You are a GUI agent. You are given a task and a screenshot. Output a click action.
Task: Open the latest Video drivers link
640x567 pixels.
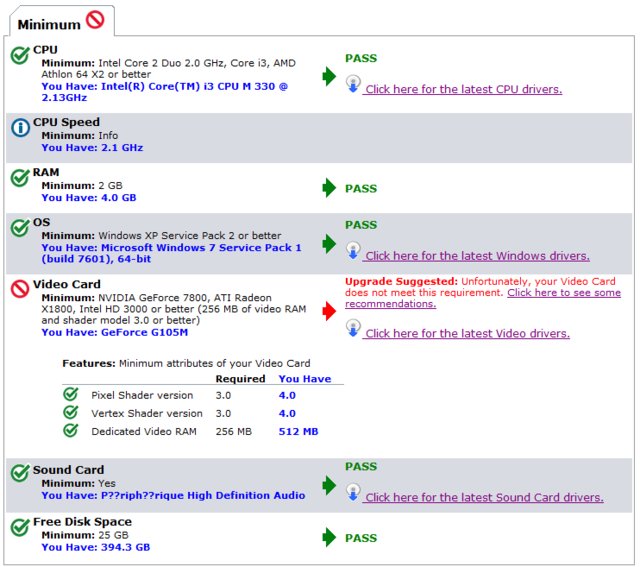pos(467,334)
